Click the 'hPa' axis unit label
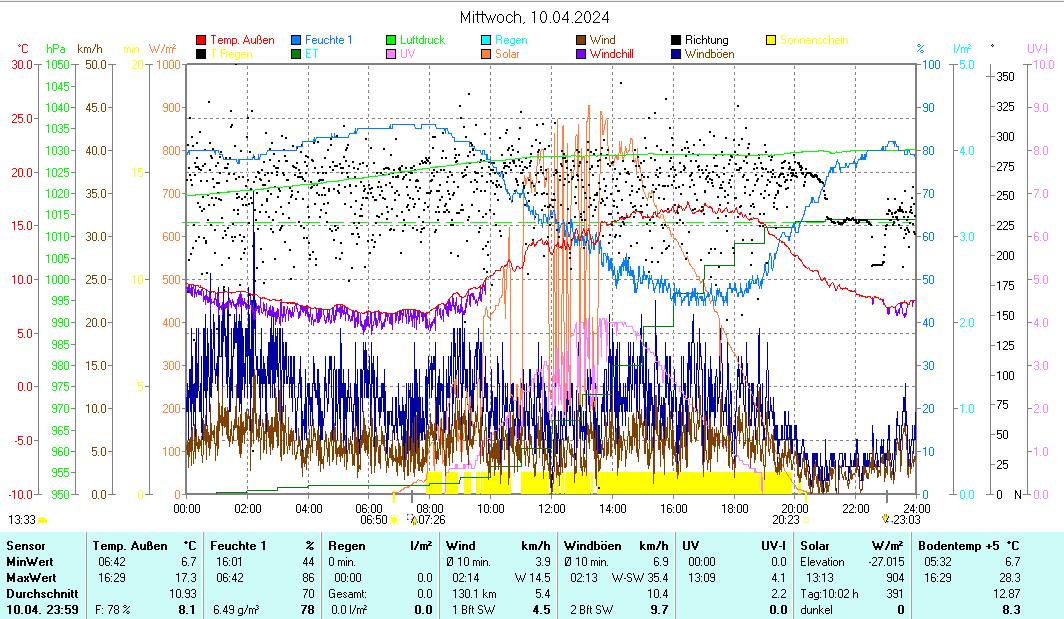1064x619 pixels. pyautogui.click(x=56, y=49)
